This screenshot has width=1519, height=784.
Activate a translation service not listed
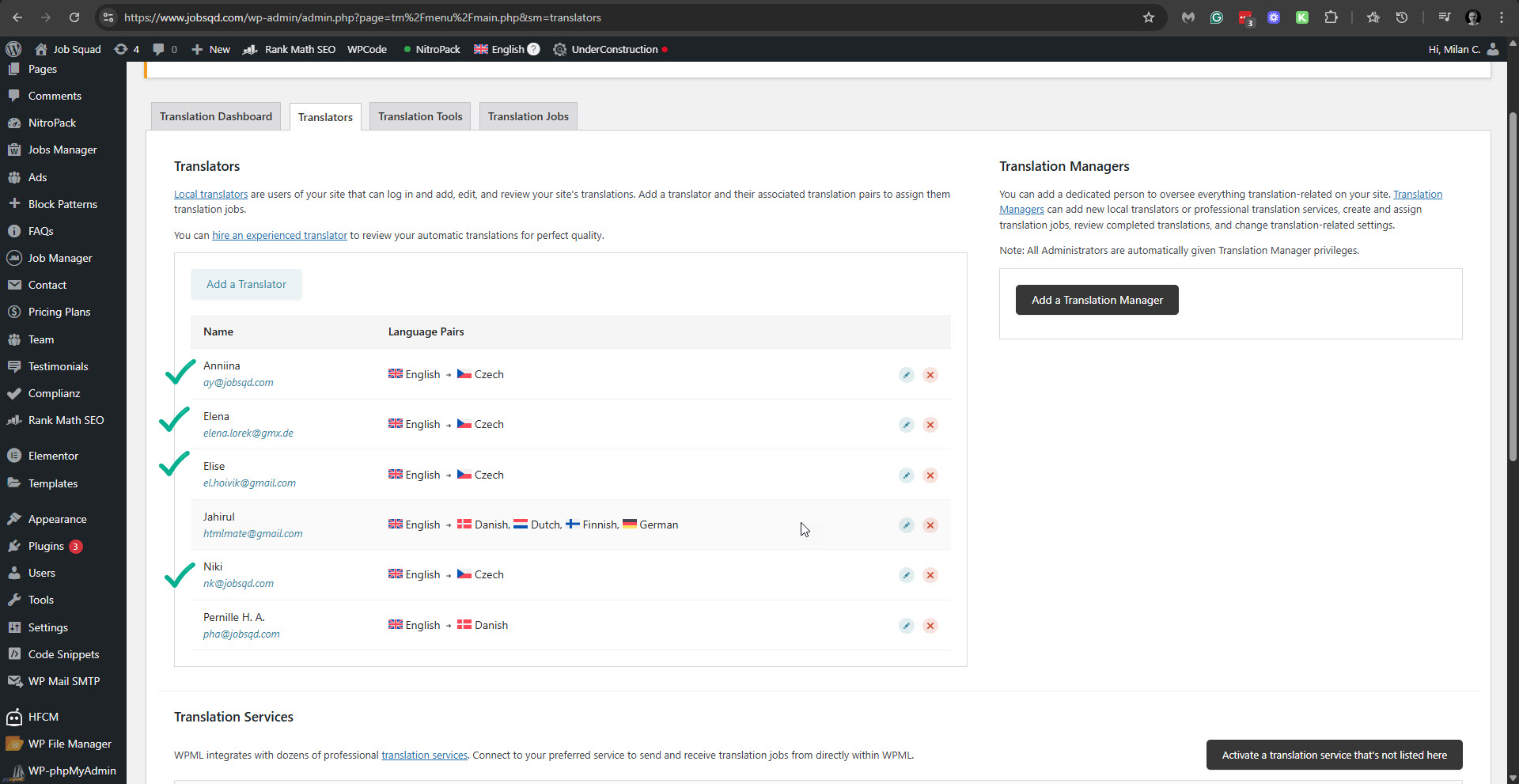coord(1334,755)
